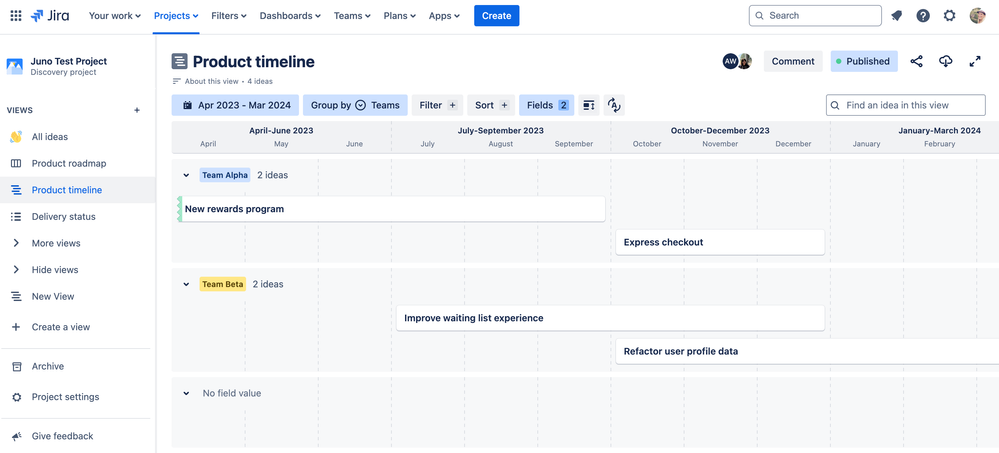The width and height of the screenshot is (999, 453).
Task: Click the autosave sync icon
Action: point(614,105)
